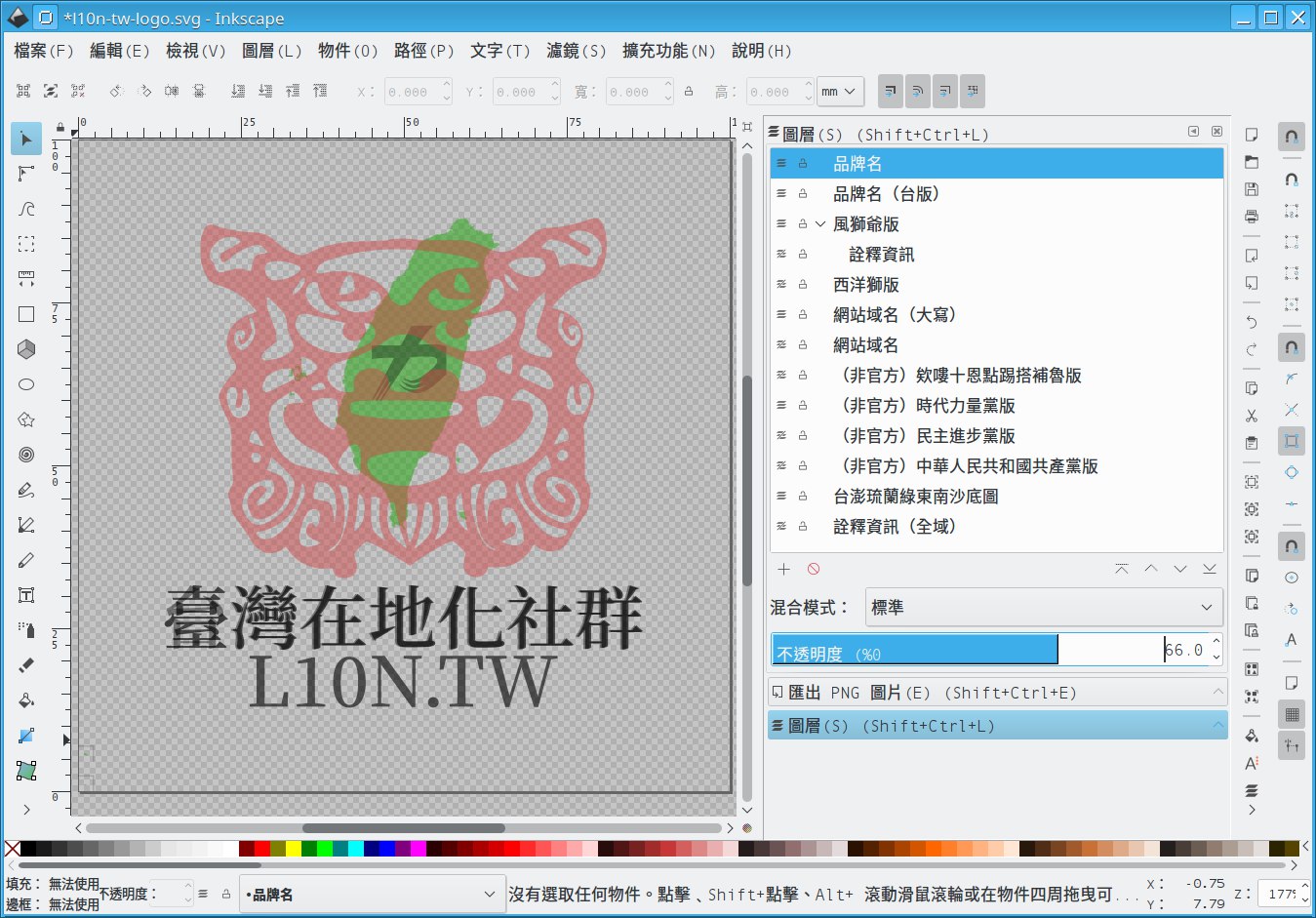Collapse the 匯出 PNG 圖片 panel

point(1218,693)
